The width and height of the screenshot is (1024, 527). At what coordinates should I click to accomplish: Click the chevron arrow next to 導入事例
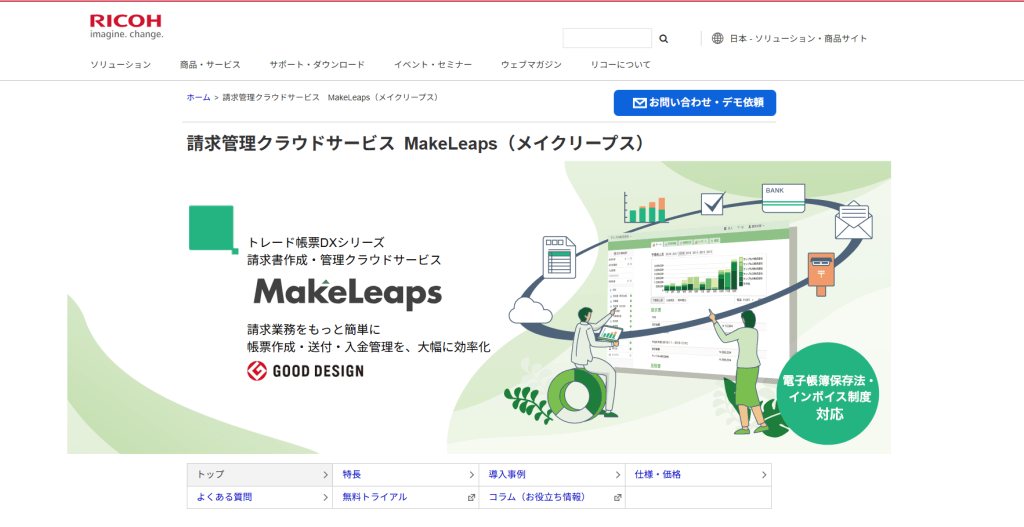click(x=618, y=475)
